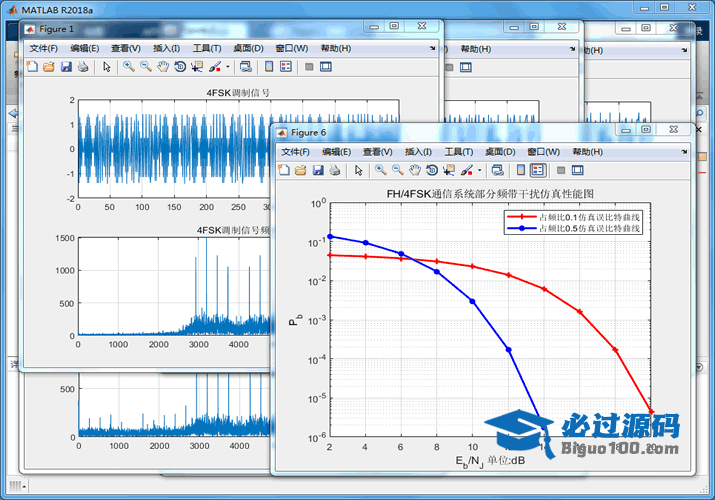
Task: Toggle Hide Plot Tools in Figure 6
Action: (561, 170)
